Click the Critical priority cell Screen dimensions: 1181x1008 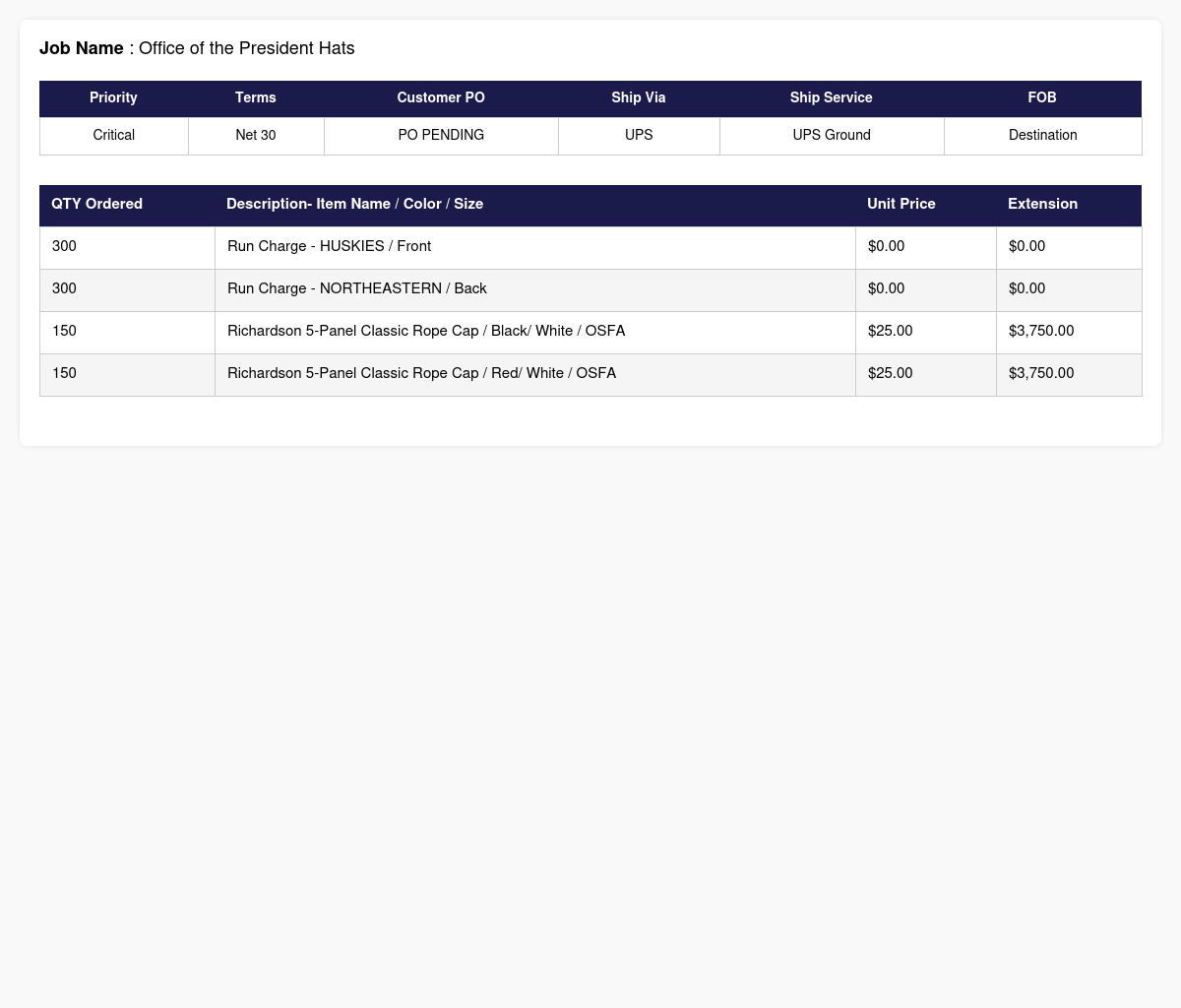[114, 136]
